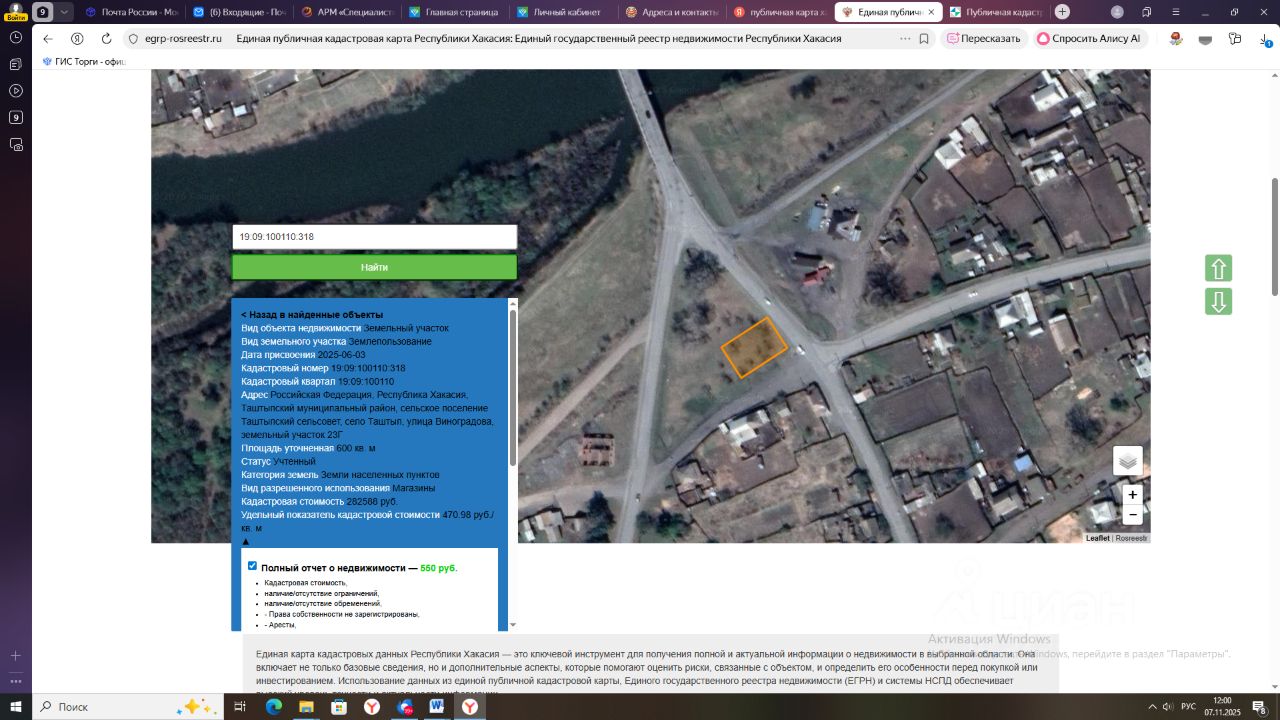Viewport: 1280px width, 720px height.
Task: Click the orange land parcel outline on map
Action: (x=754, y=347)
